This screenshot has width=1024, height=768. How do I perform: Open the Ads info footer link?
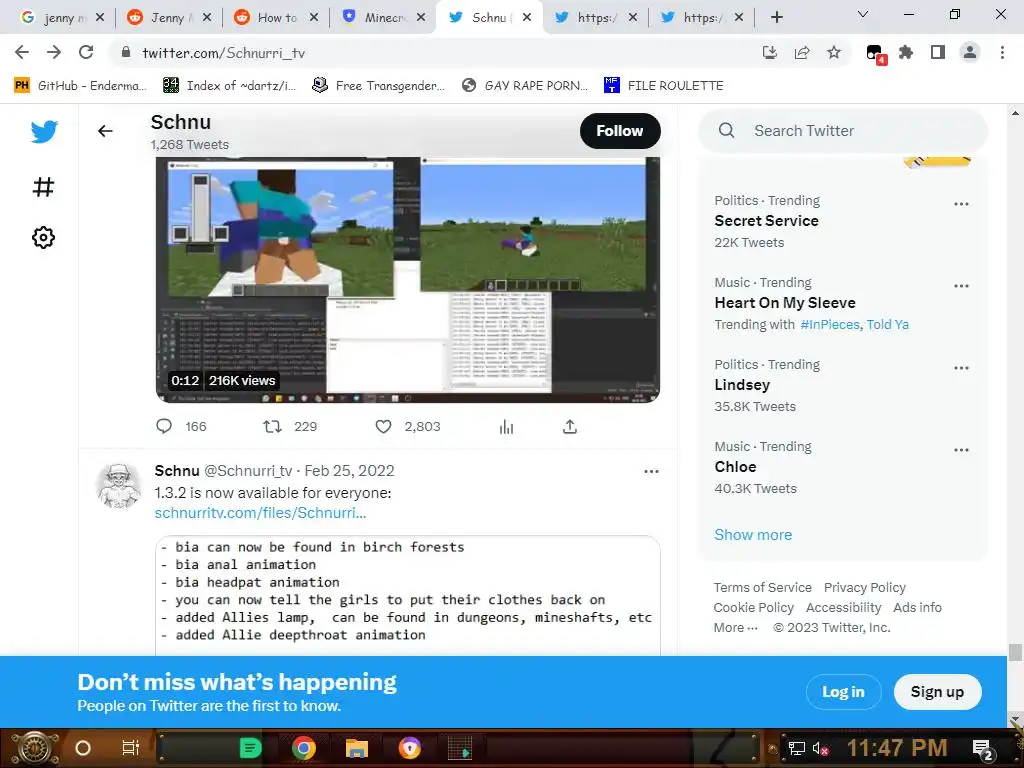point(917,607)
